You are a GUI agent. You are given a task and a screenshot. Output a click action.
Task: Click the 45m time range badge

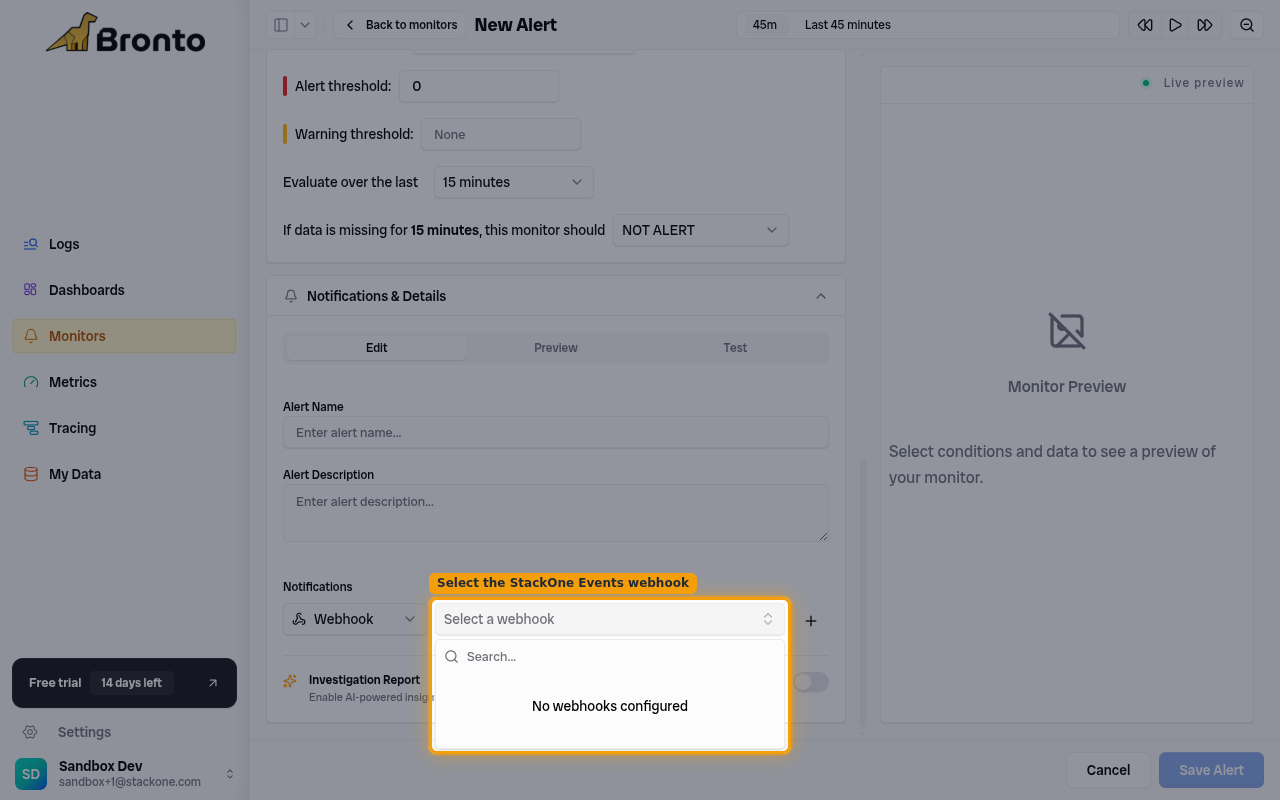pyautogui.click(x=765, y=25)
